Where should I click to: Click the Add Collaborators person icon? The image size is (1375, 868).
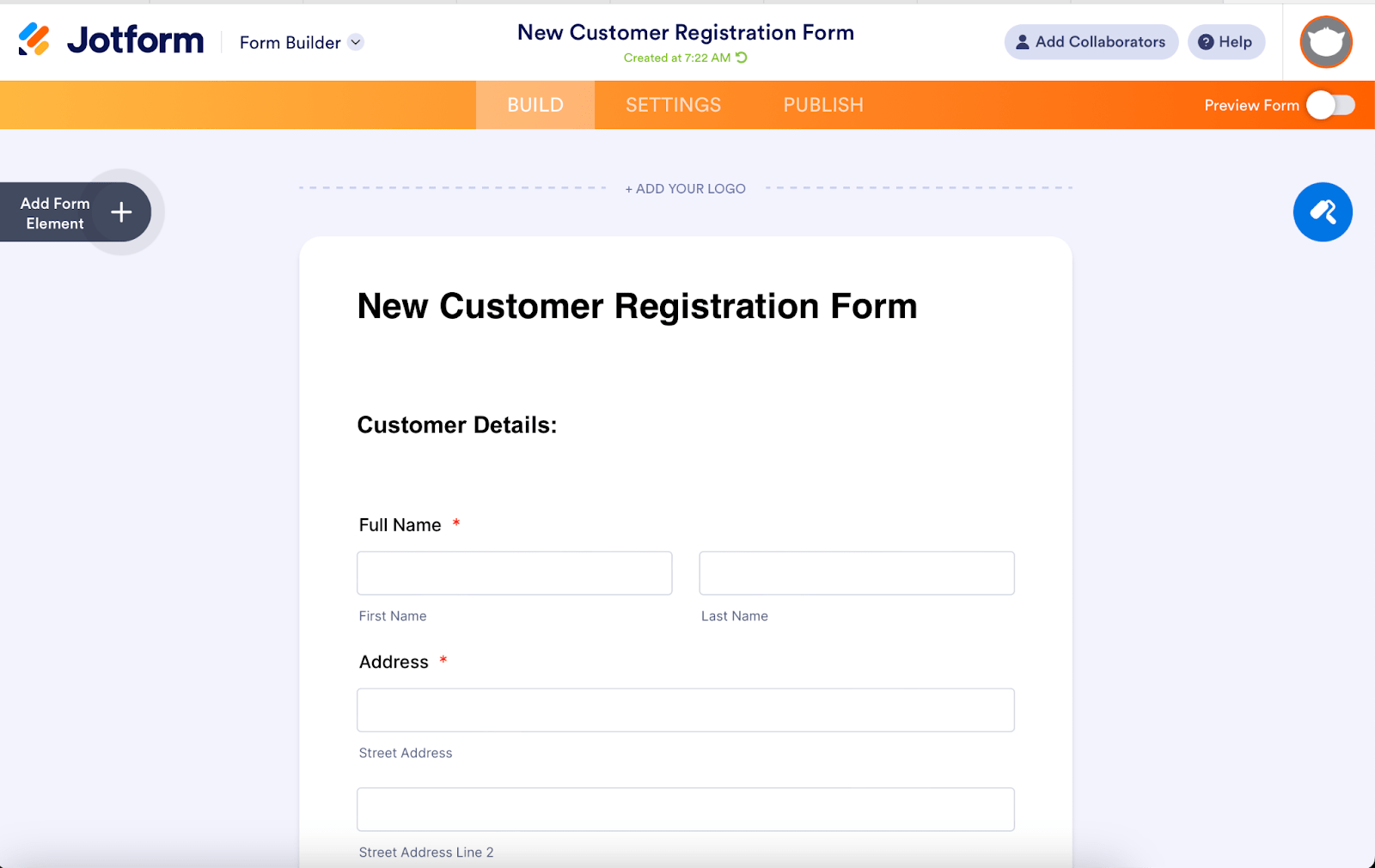tap(1023, 42)
